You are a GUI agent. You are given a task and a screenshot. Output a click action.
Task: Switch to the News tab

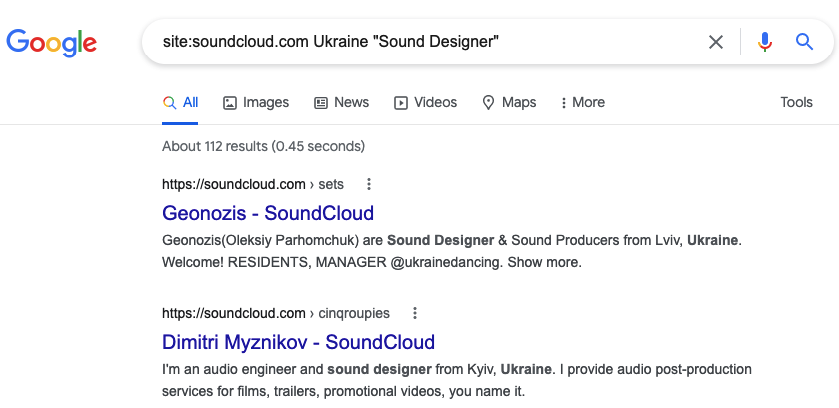[341, 103]
